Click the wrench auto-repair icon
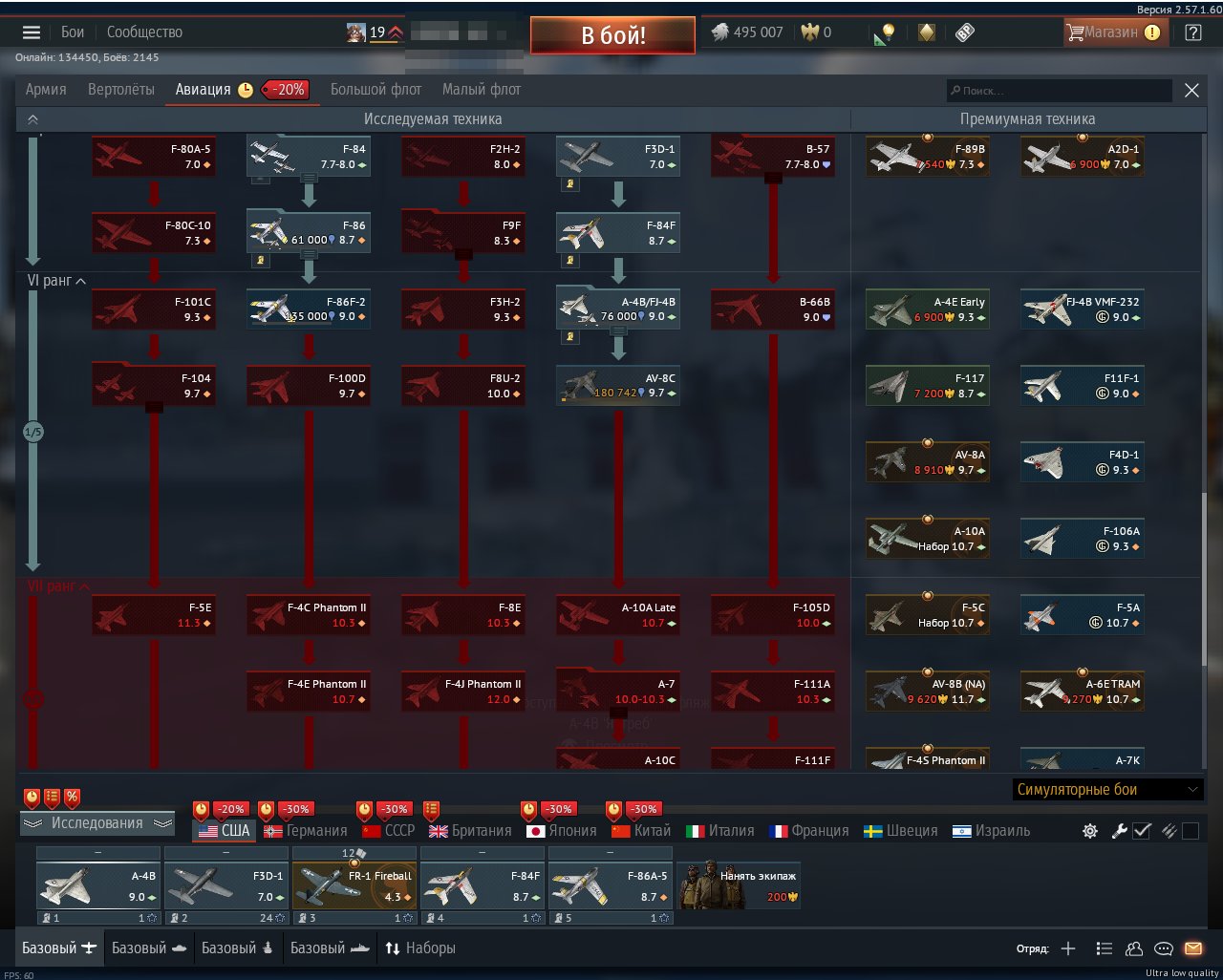1223x980 pixels. tap(1120, 831)
